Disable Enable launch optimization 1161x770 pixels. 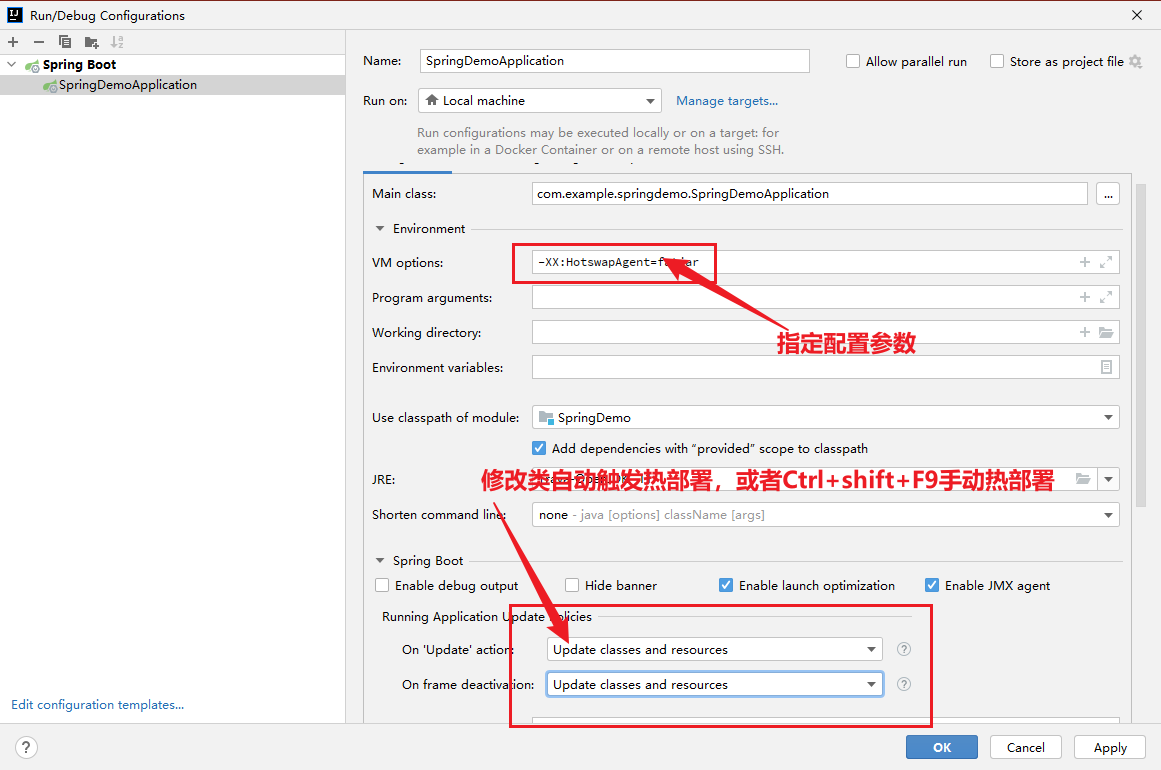tap(726, 585)
